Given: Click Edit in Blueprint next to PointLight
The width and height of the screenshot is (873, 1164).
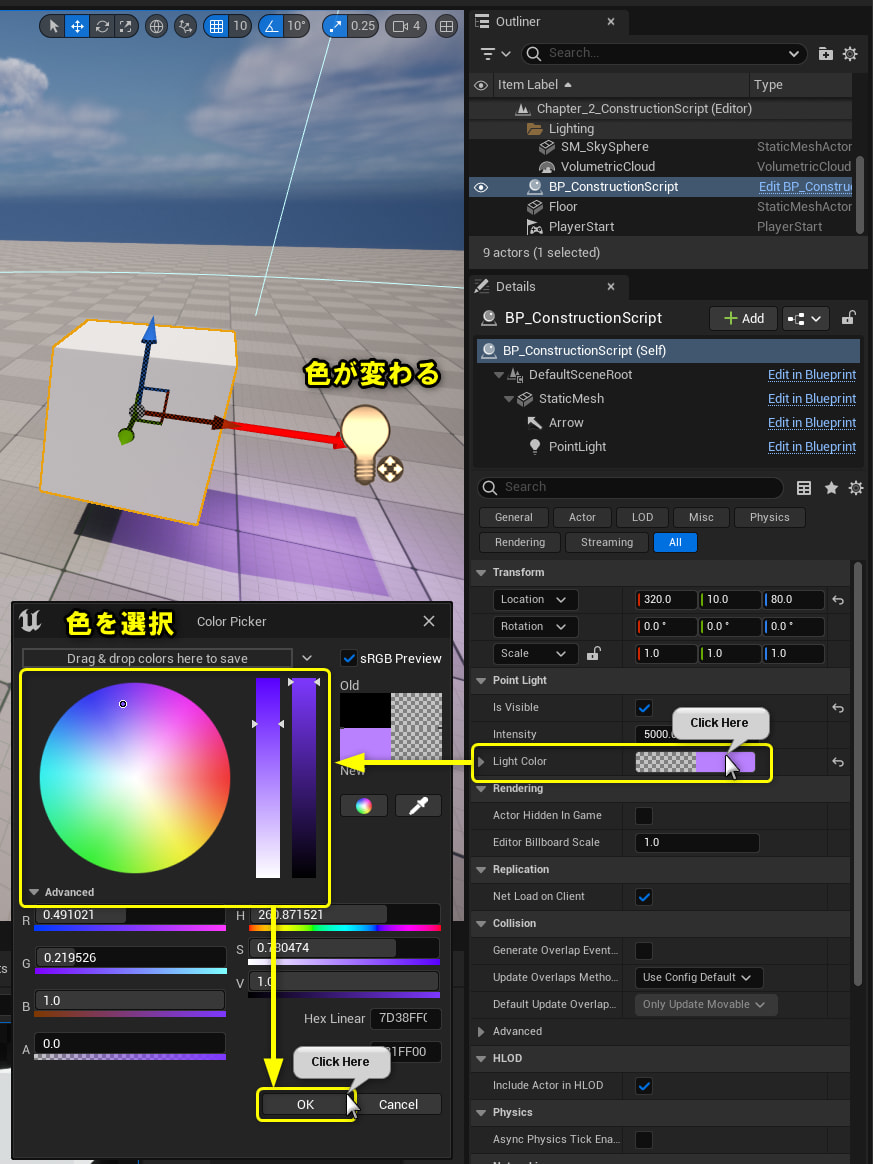Looking at the screenshot, I should point(811,446).
